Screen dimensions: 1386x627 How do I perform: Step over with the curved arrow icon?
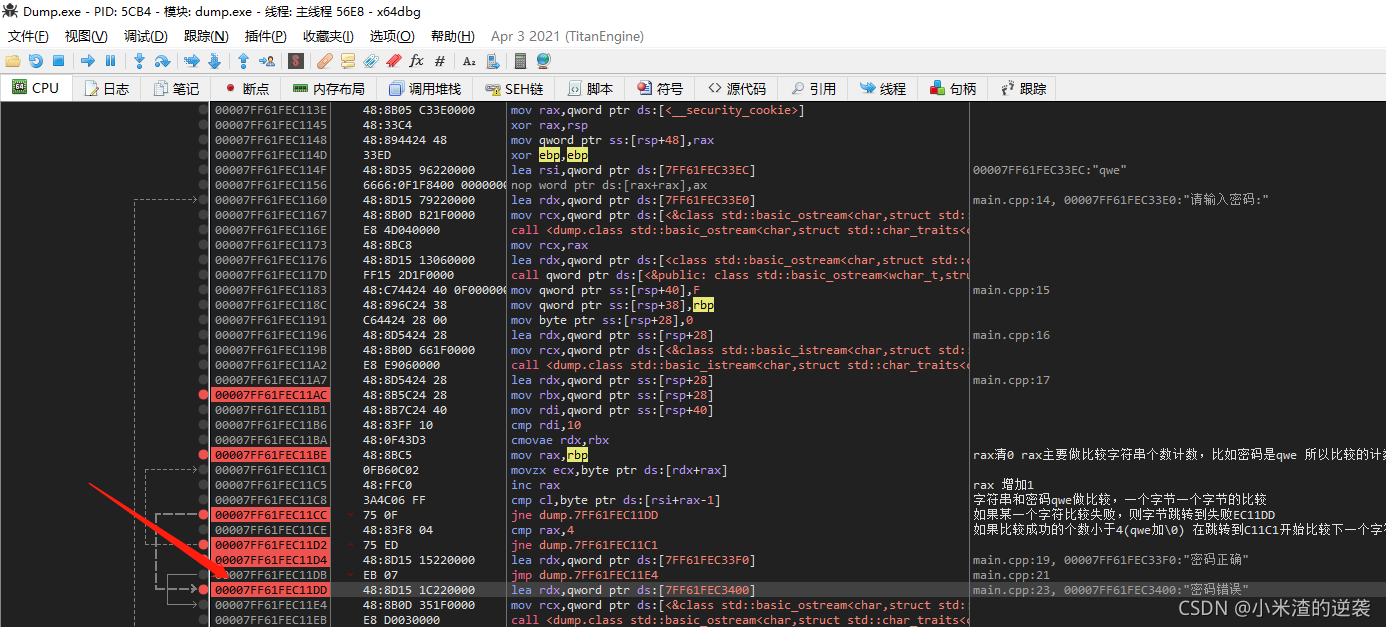(x=162, y=61)
